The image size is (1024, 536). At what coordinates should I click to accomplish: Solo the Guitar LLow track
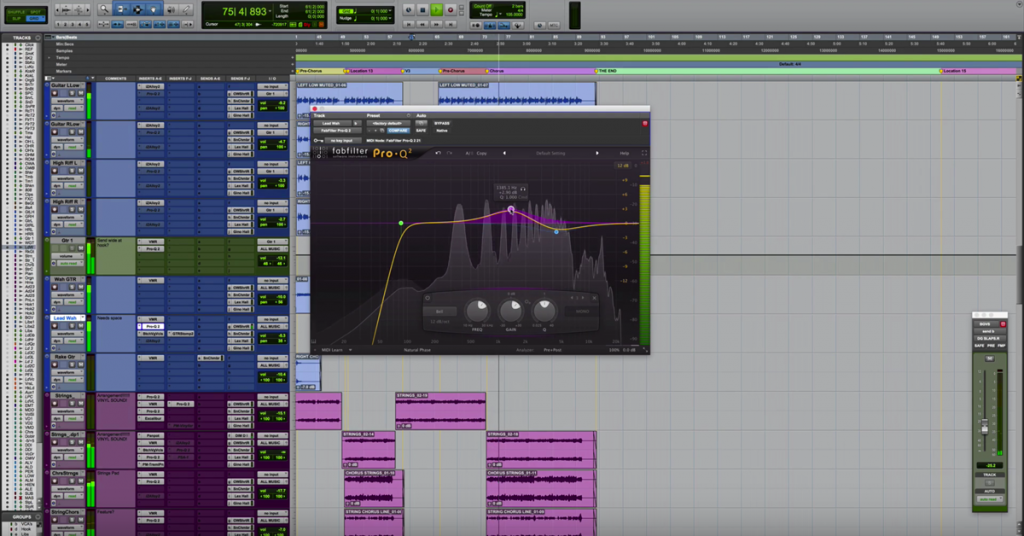tap(72, 93)
